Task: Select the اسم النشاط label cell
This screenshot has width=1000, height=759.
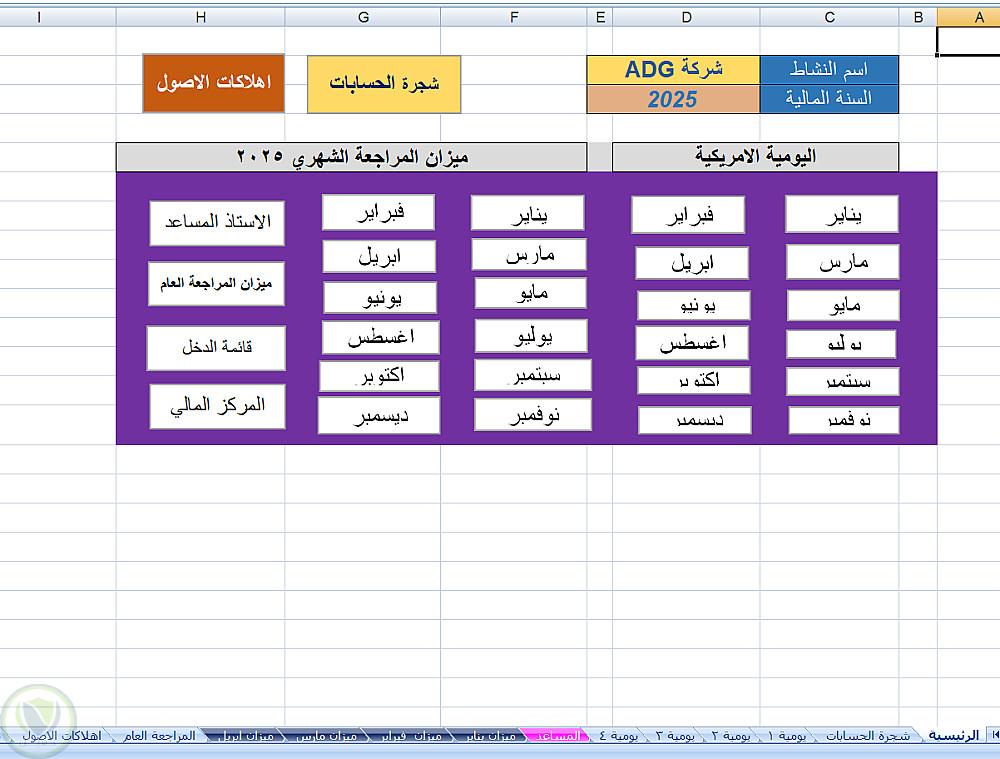Action: tap(829, 70)
